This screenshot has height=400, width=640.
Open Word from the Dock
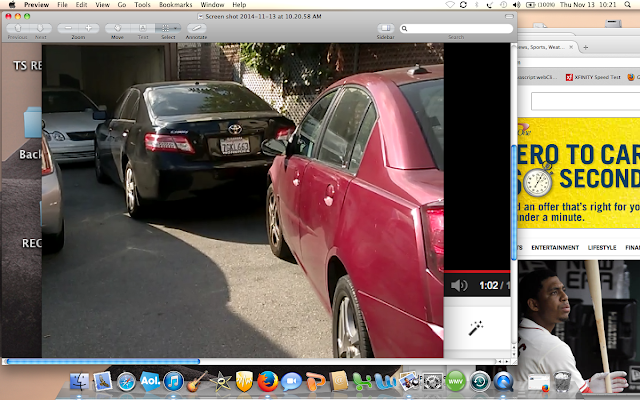click(385, 382)
